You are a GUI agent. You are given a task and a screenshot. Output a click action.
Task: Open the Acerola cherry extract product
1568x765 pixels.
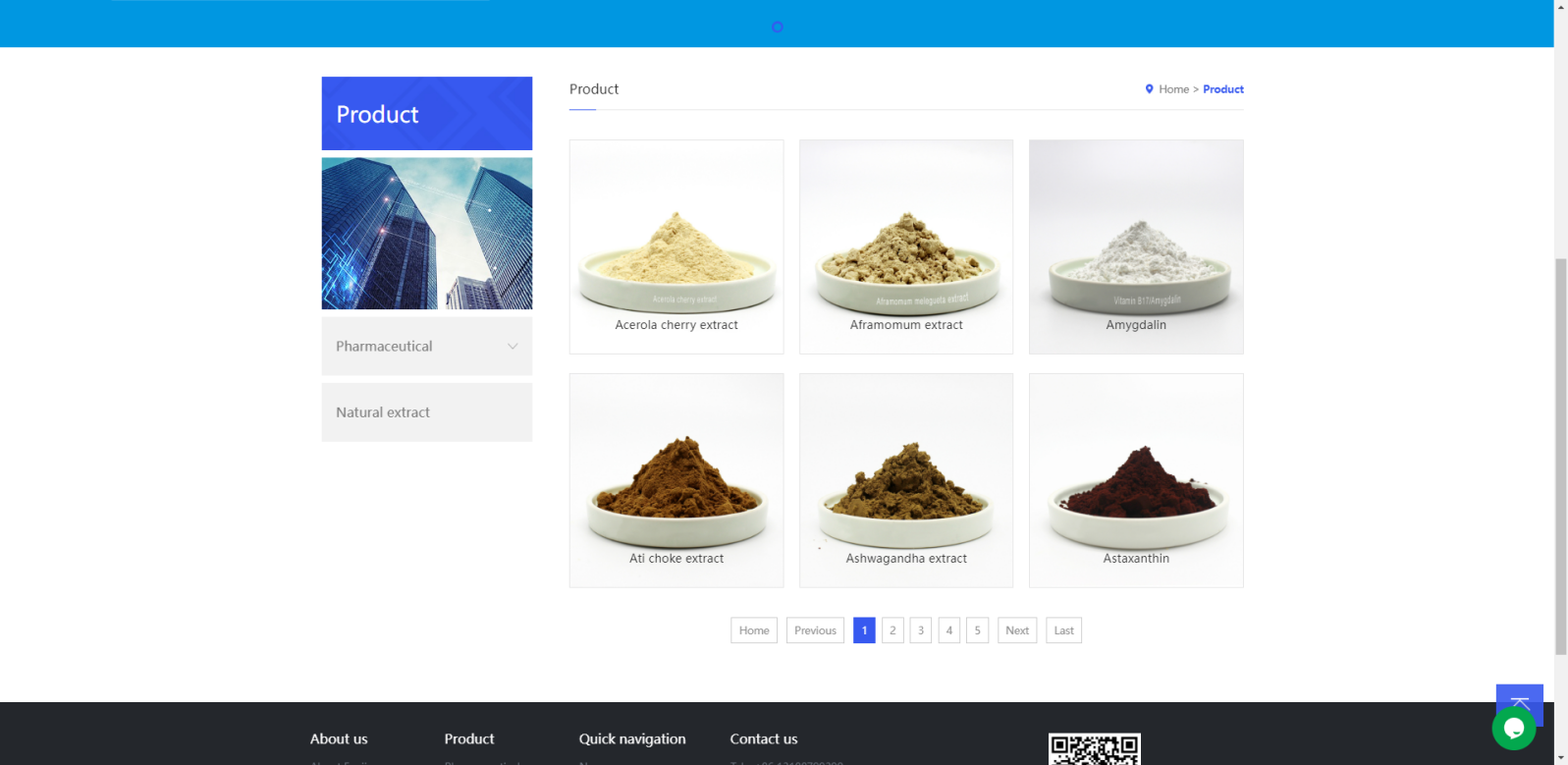tap(676, 246)
